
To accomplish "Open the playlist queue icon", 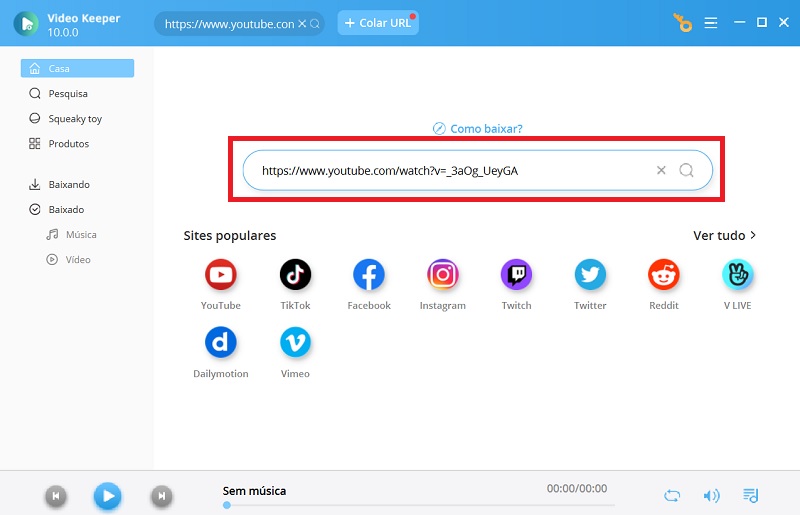I will 751,495.
